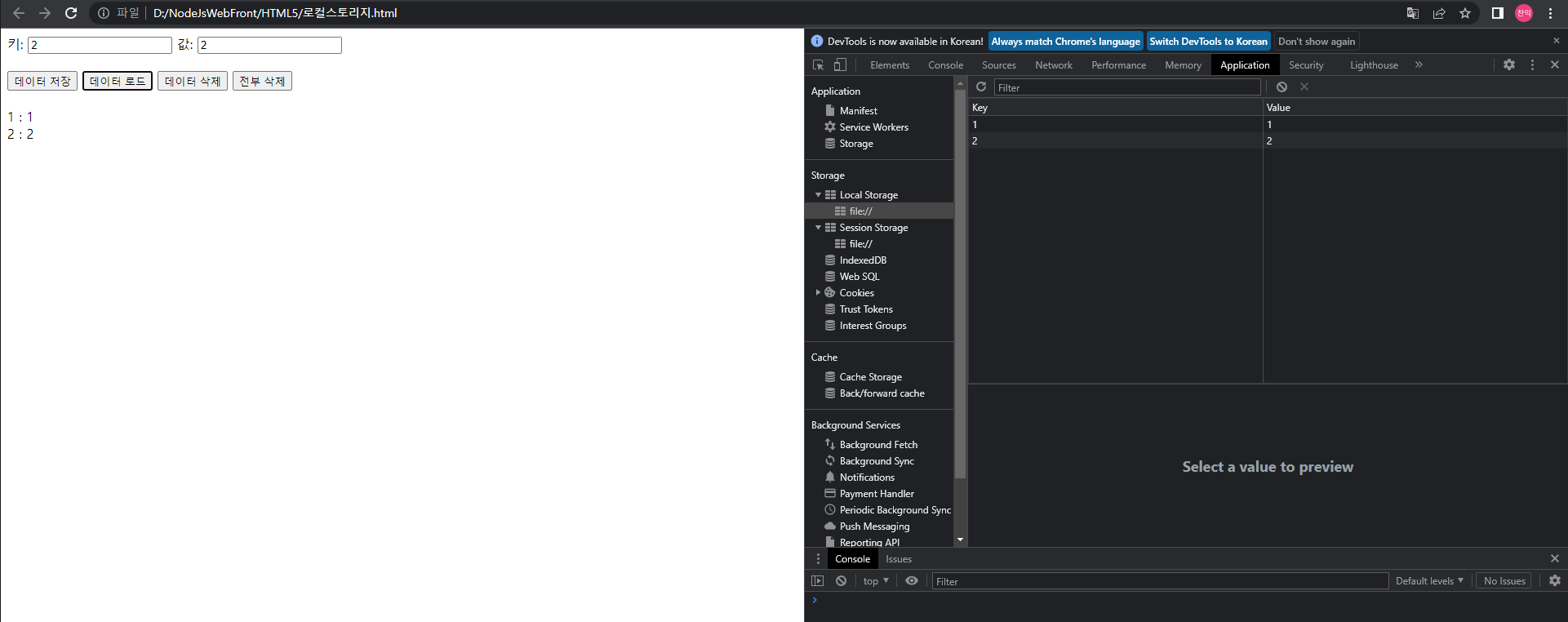1568x622 pixels.
Task: Activate the DevTools inspect element picker
Action: (x=819, y=65)
